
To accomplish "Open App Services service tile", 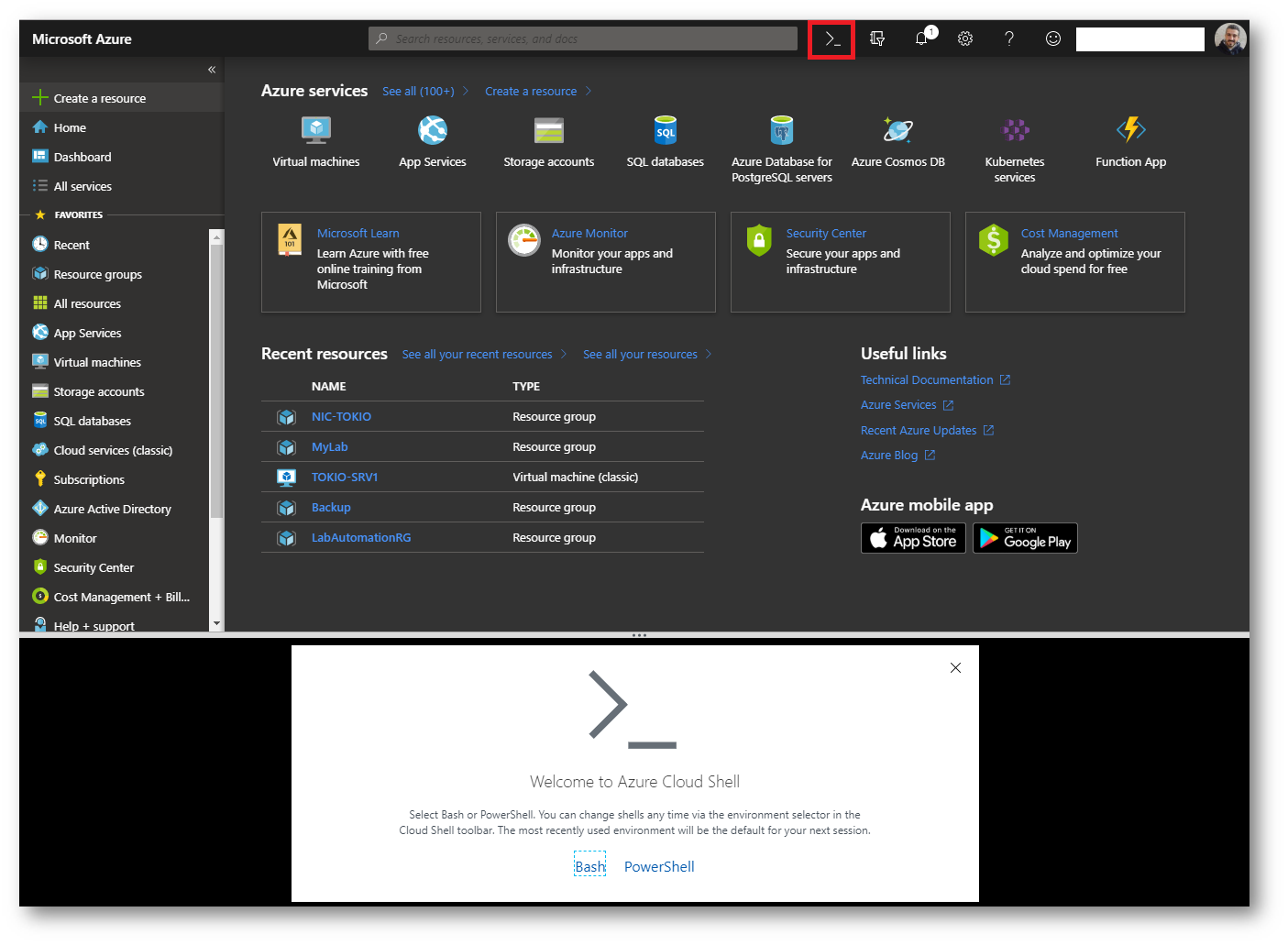I will (433, 142).
